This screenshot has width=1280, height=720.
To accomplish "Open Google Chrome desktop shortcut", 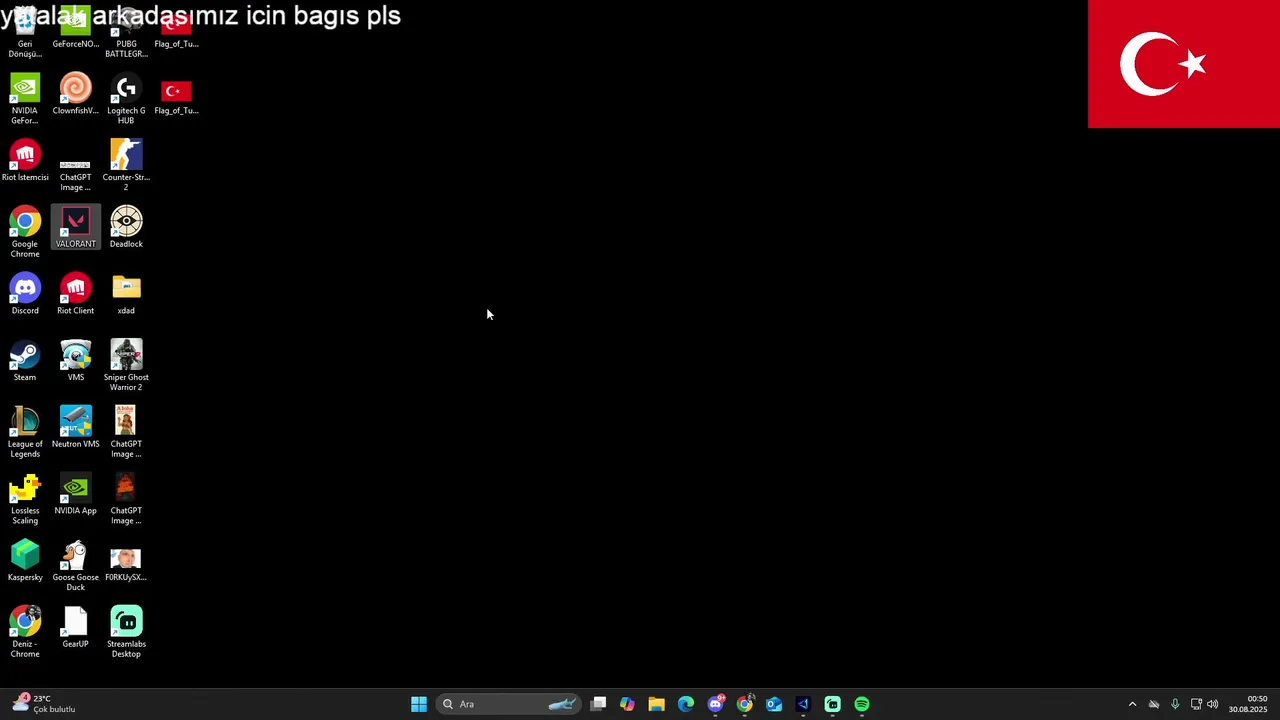I will click(x=25, y=232).
